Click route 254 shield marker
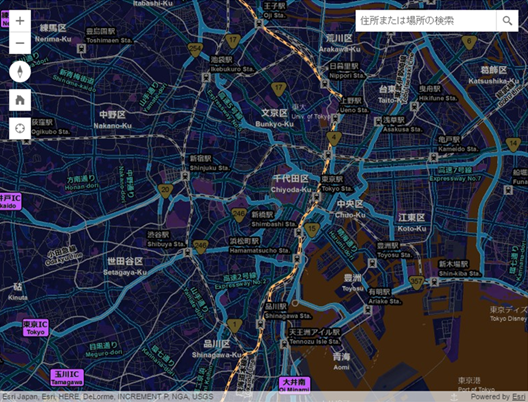 coord(195,49)
